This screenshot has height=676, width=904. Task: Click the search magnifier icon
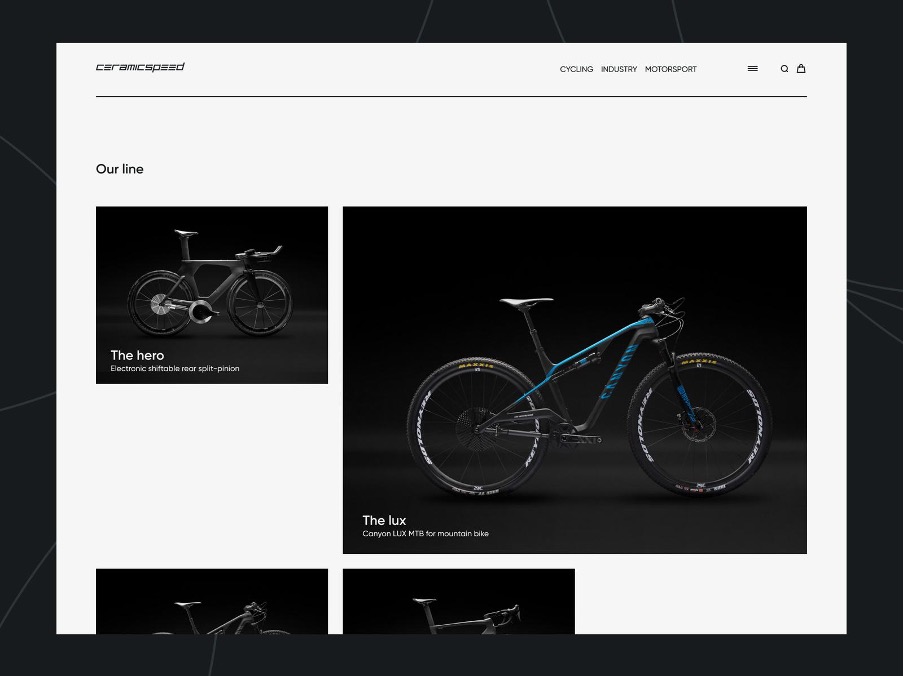(784, 69)
